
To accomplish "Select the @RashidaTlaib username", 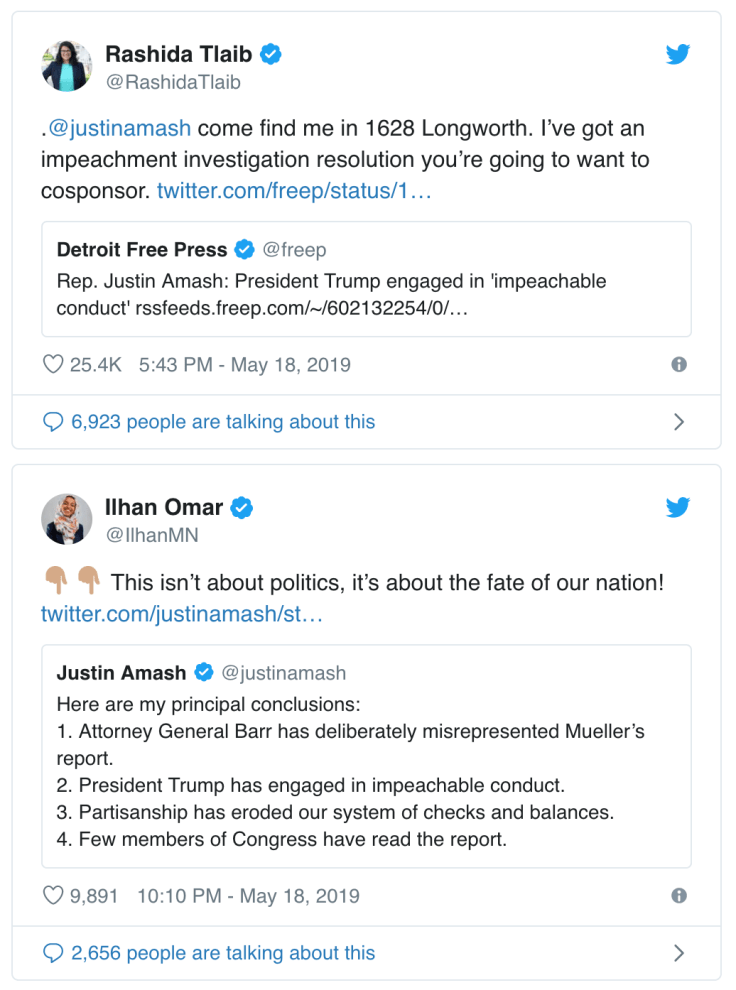I will (x=171, y=83).
